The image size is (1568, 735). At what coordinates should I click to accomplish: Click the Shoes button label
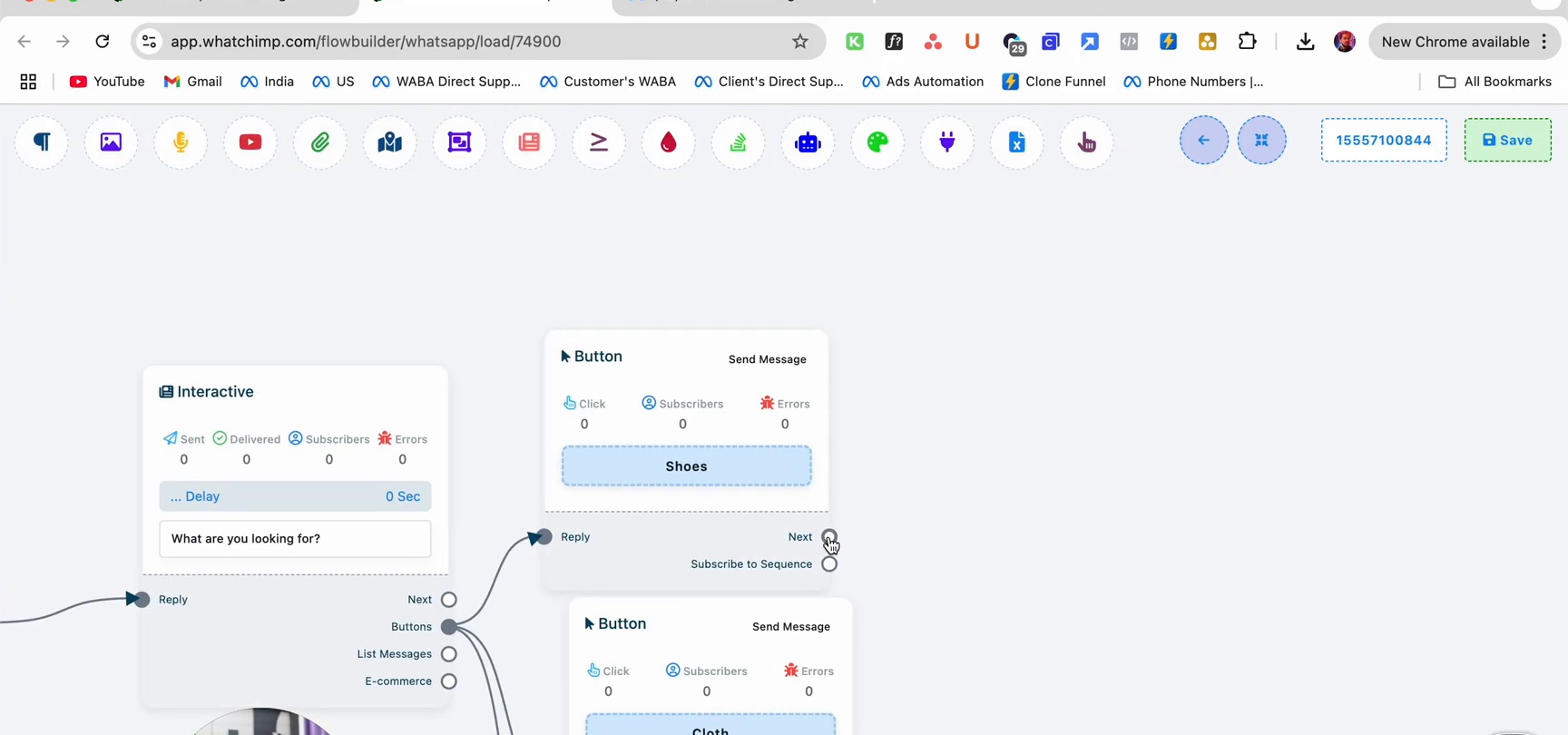[x=686, y=466]
